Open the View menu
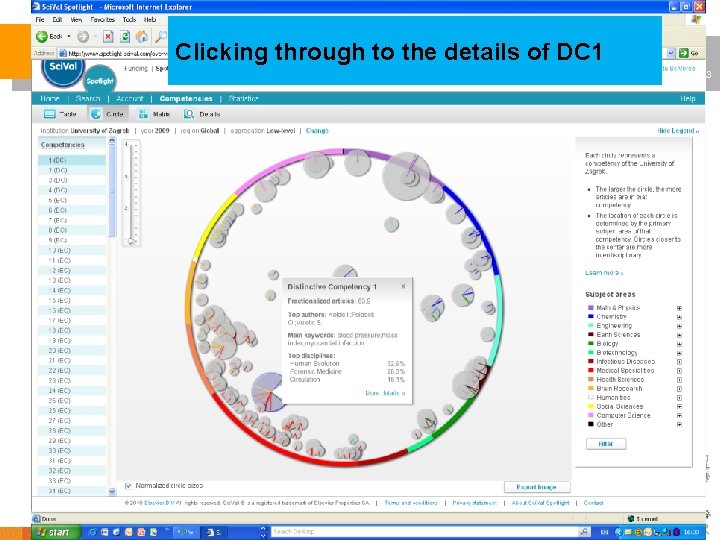 (x=76, y=20)
